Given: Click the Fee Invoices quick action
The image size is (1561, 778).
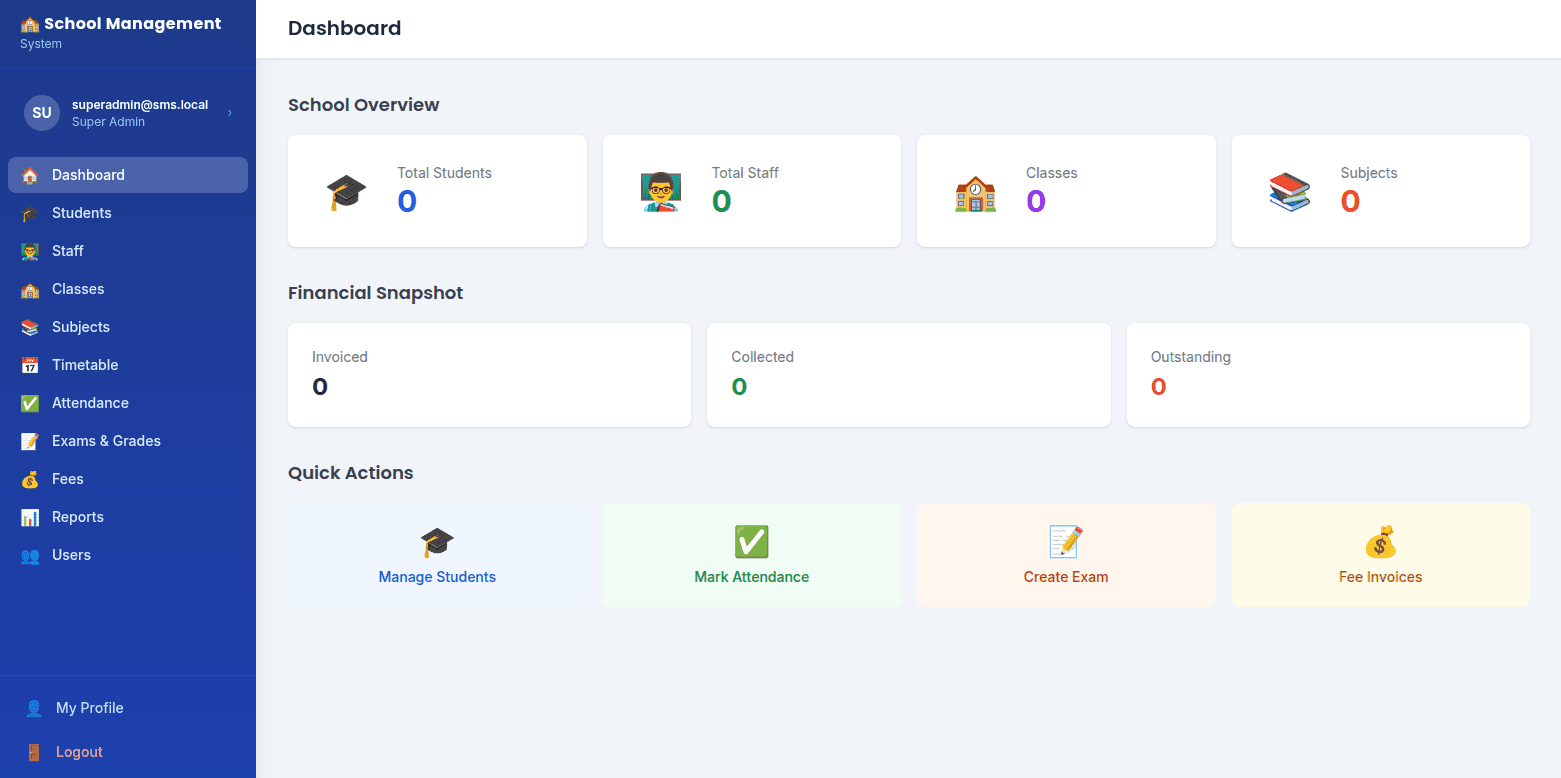Looking at the screenshot, I should pos(1381,555).
